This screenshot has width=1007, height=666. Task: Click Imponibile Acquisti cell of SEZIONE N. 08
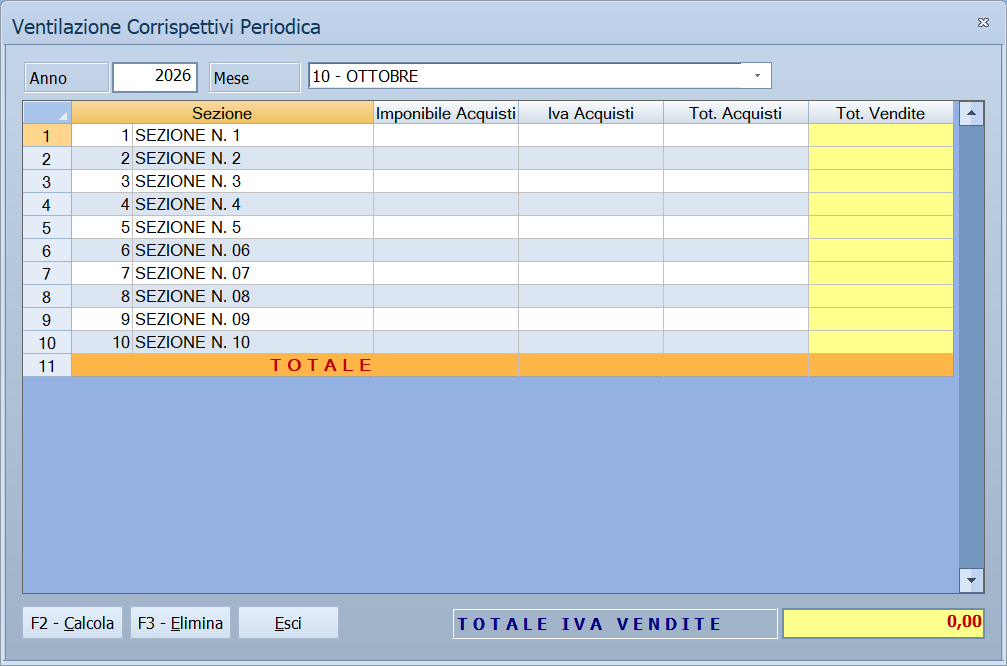tap(446, 296)
